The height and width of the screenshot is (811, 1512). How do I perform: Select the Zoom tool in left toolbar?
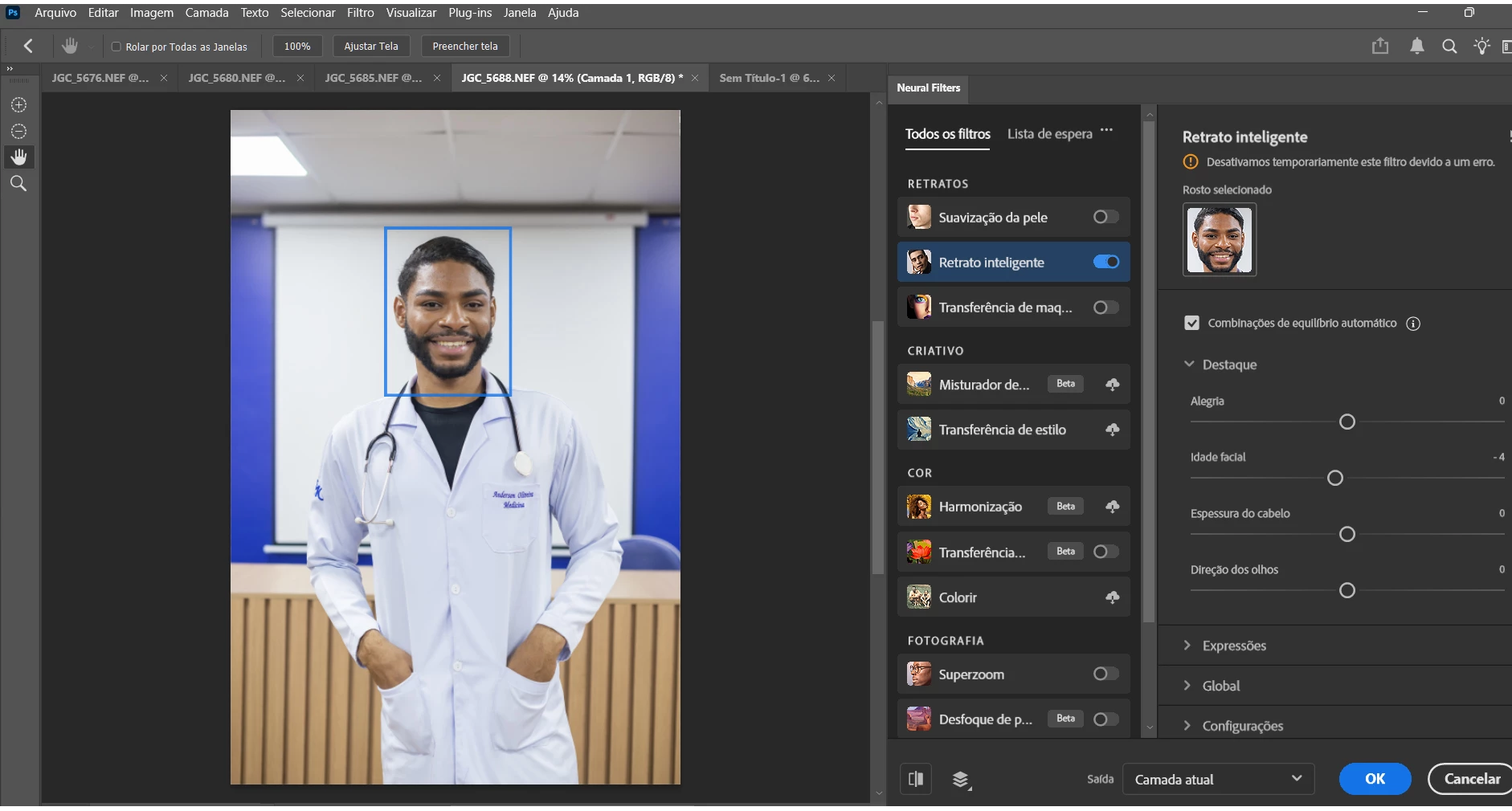[18, 184]
